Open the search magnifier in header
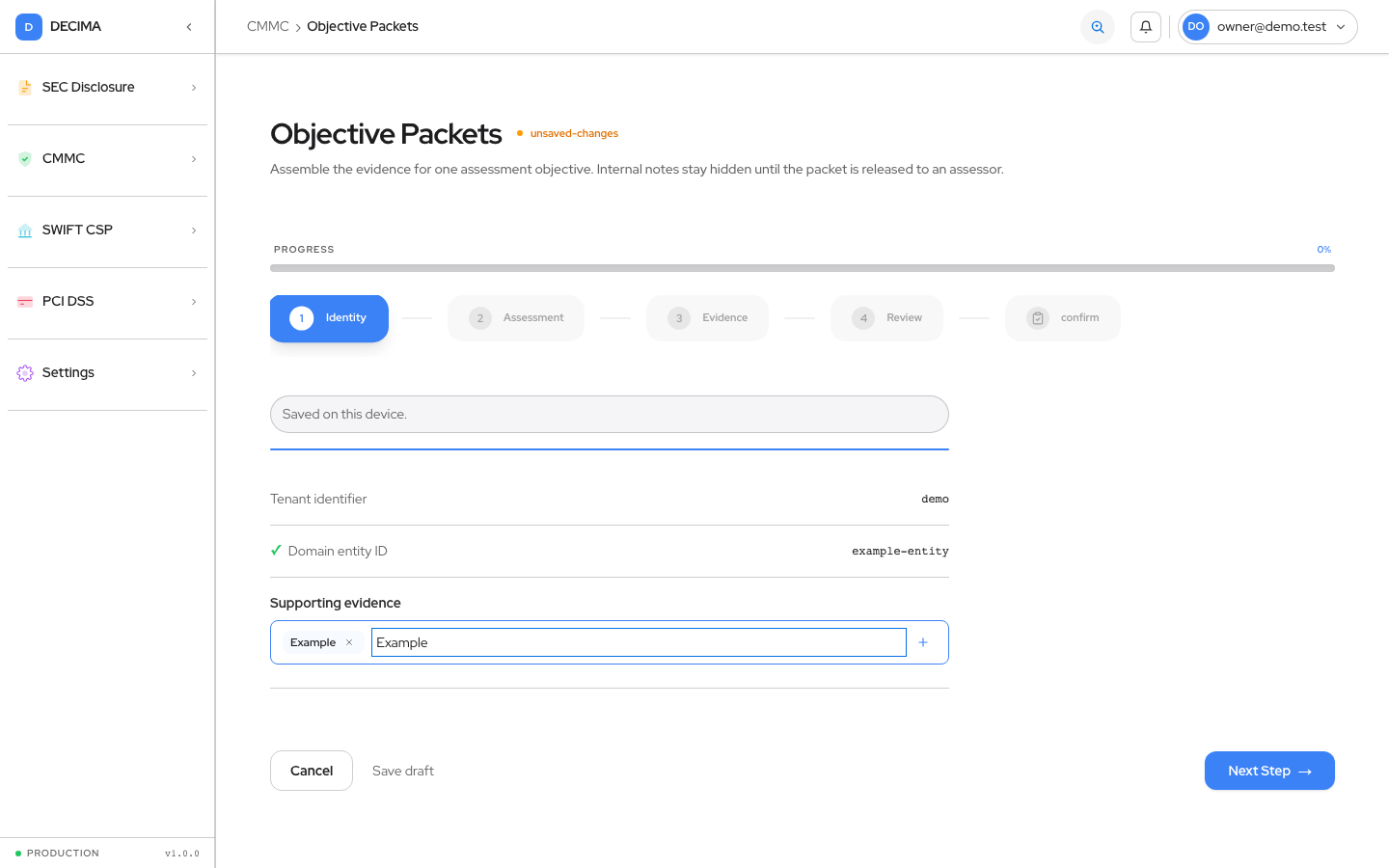The width and height of the screenshot is (1389, 868). click(x=1098, y=27)
